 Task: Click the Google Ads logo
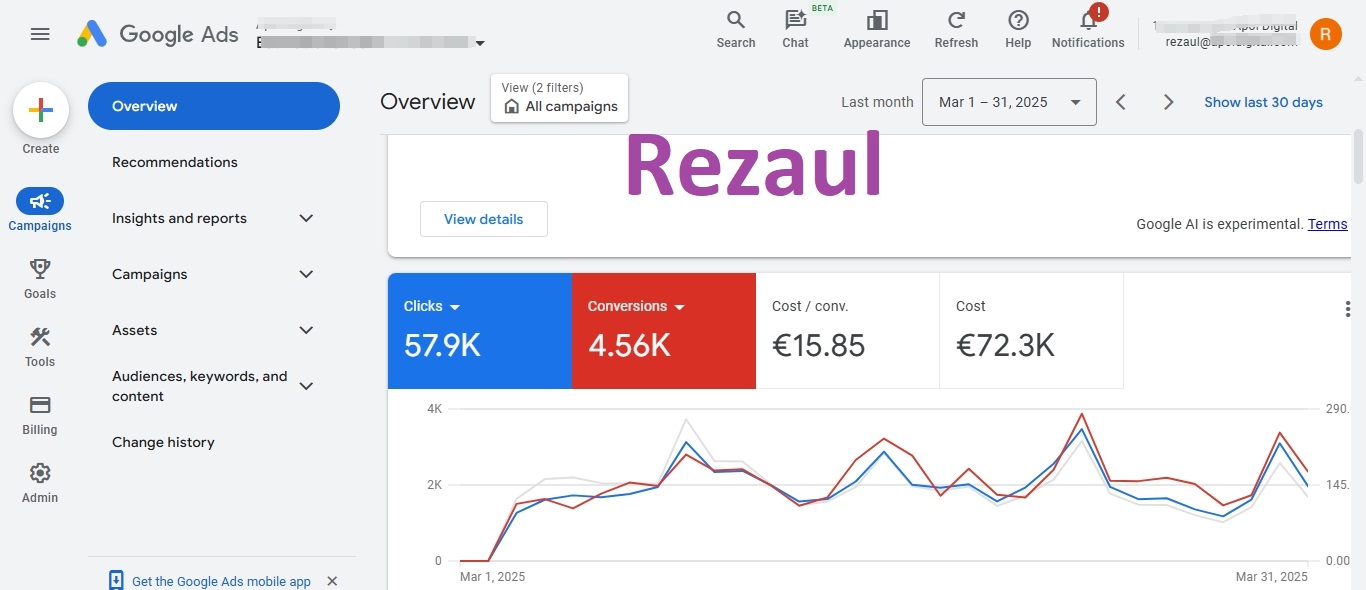point(158,34)
